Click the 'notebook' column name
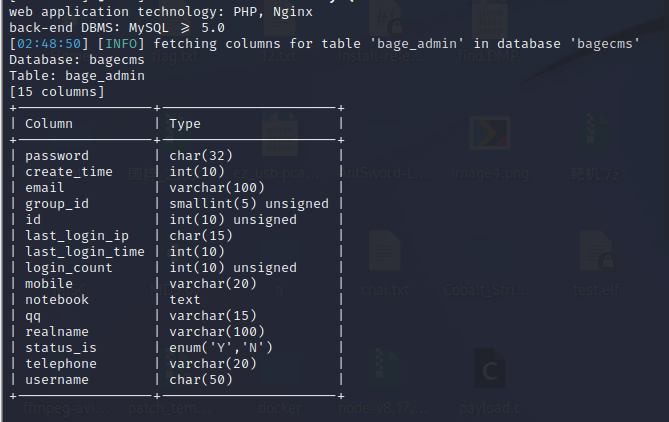The height and width of the screenshot is (422, 669). click(57, 300)
